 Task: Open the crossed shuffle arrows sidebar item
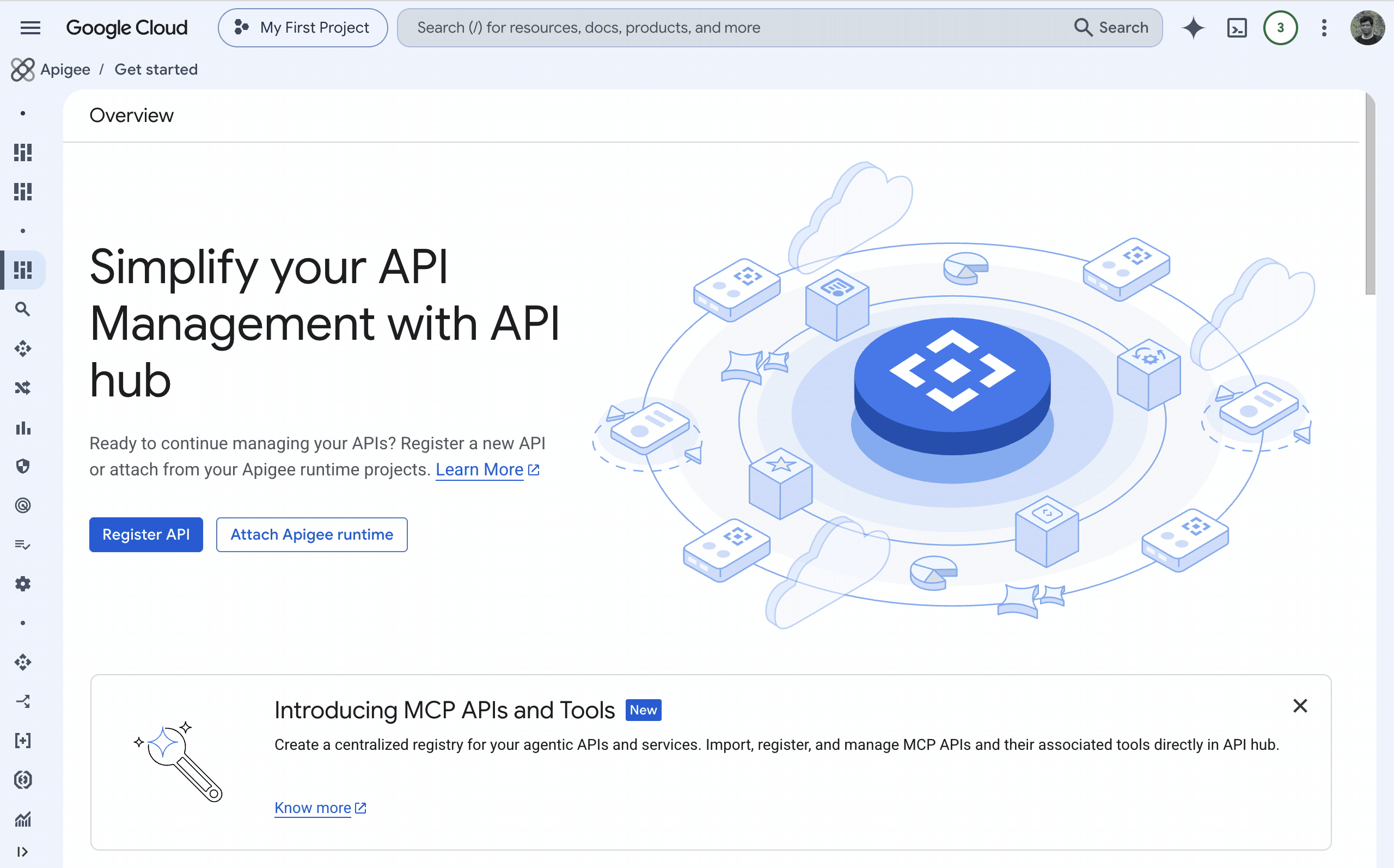tap(23, 388)
